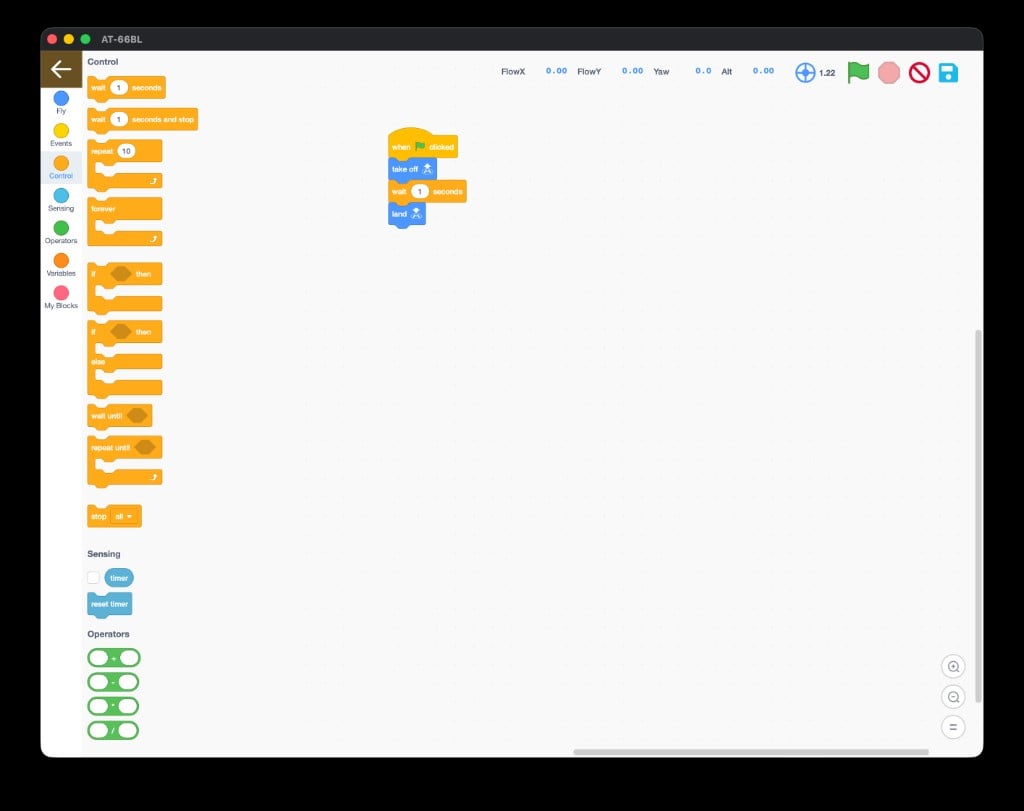1024x811 pixels.
Task: Click the FlowX value readout
Action: tap(556, 71)
